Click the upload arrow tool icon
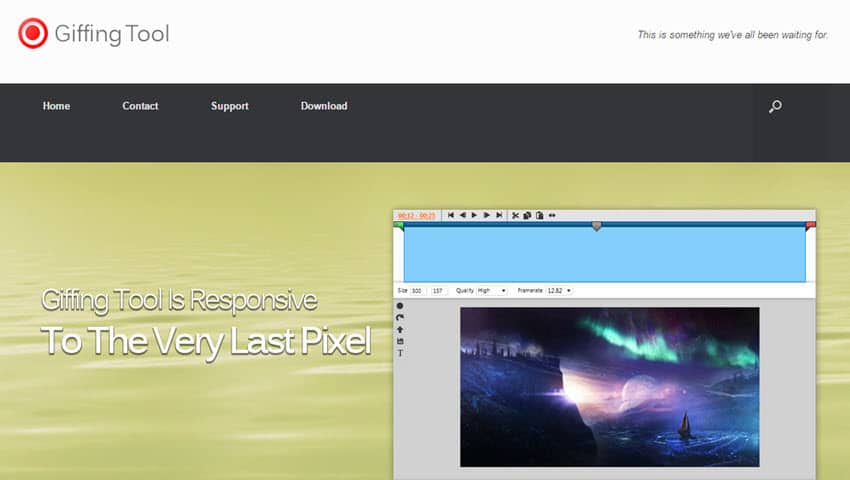 click(x=400, y=330)
